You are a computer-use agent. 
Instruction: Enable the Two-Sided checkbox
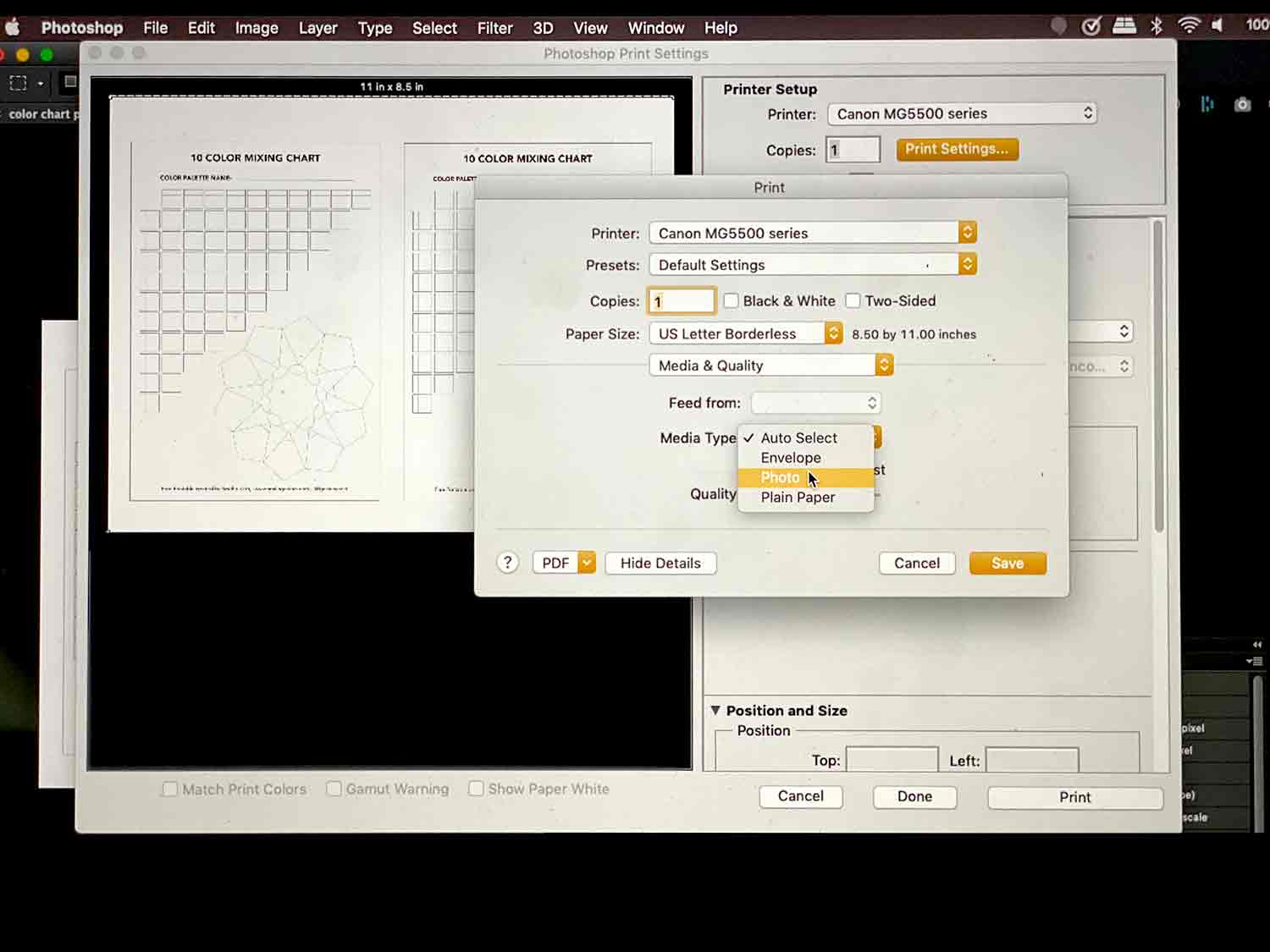pyautogui.click(x=853, y=301)
